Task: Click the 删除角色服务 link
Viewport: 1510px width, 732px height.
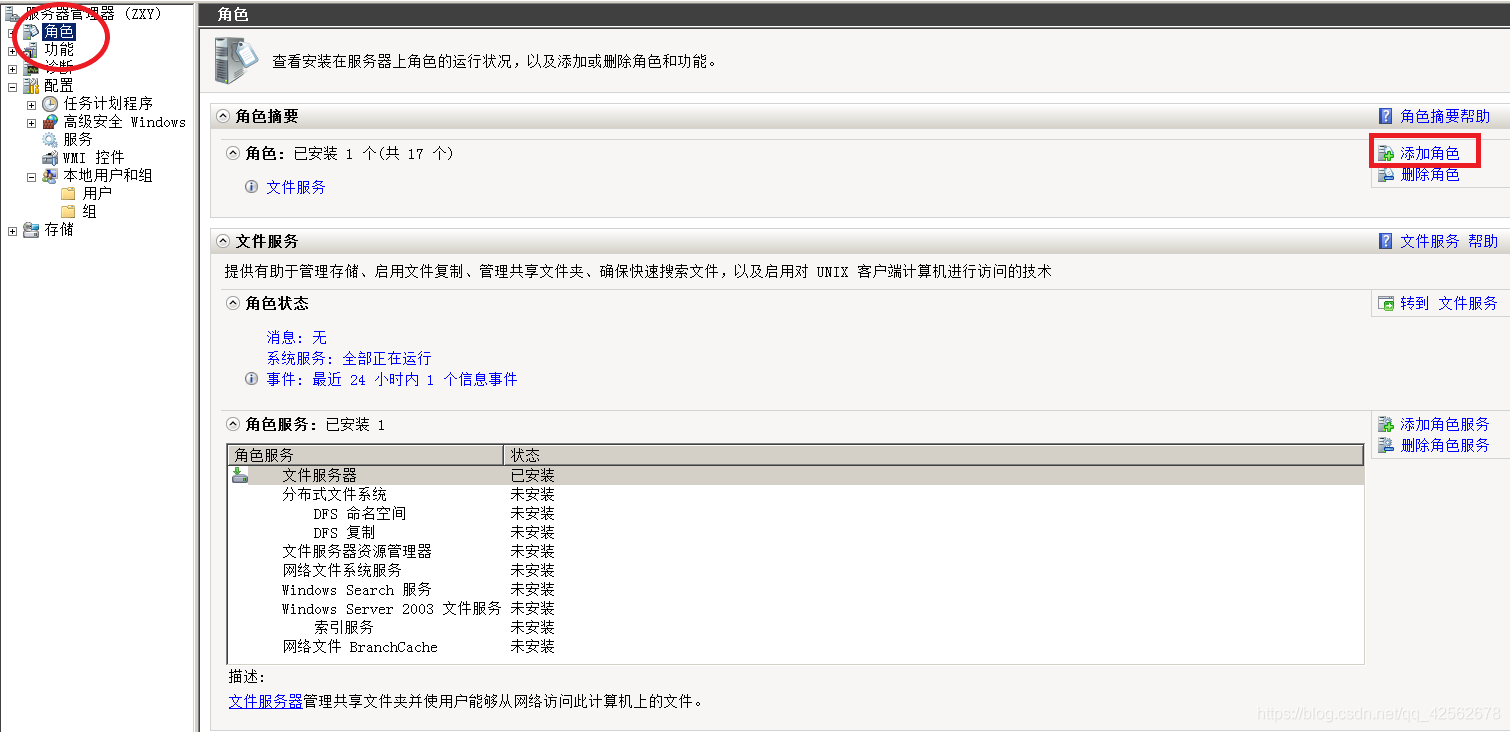Action: (x=1445, y=445)
